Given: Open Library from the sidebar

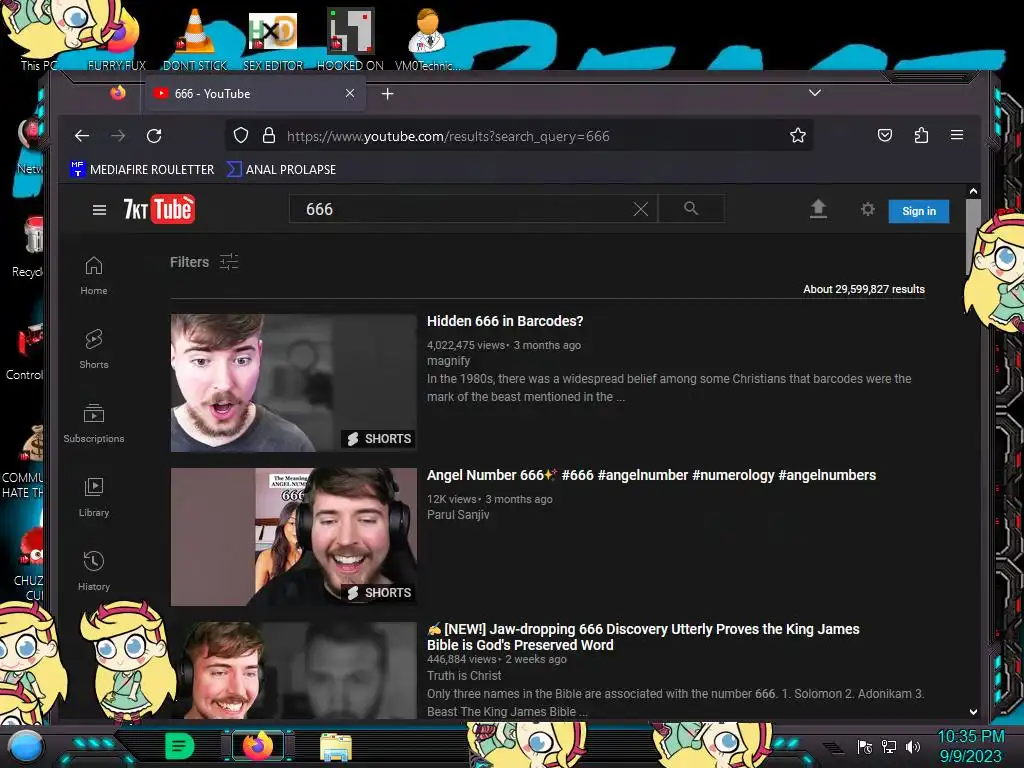Looking at the screenshot, I should coord(94,497).
